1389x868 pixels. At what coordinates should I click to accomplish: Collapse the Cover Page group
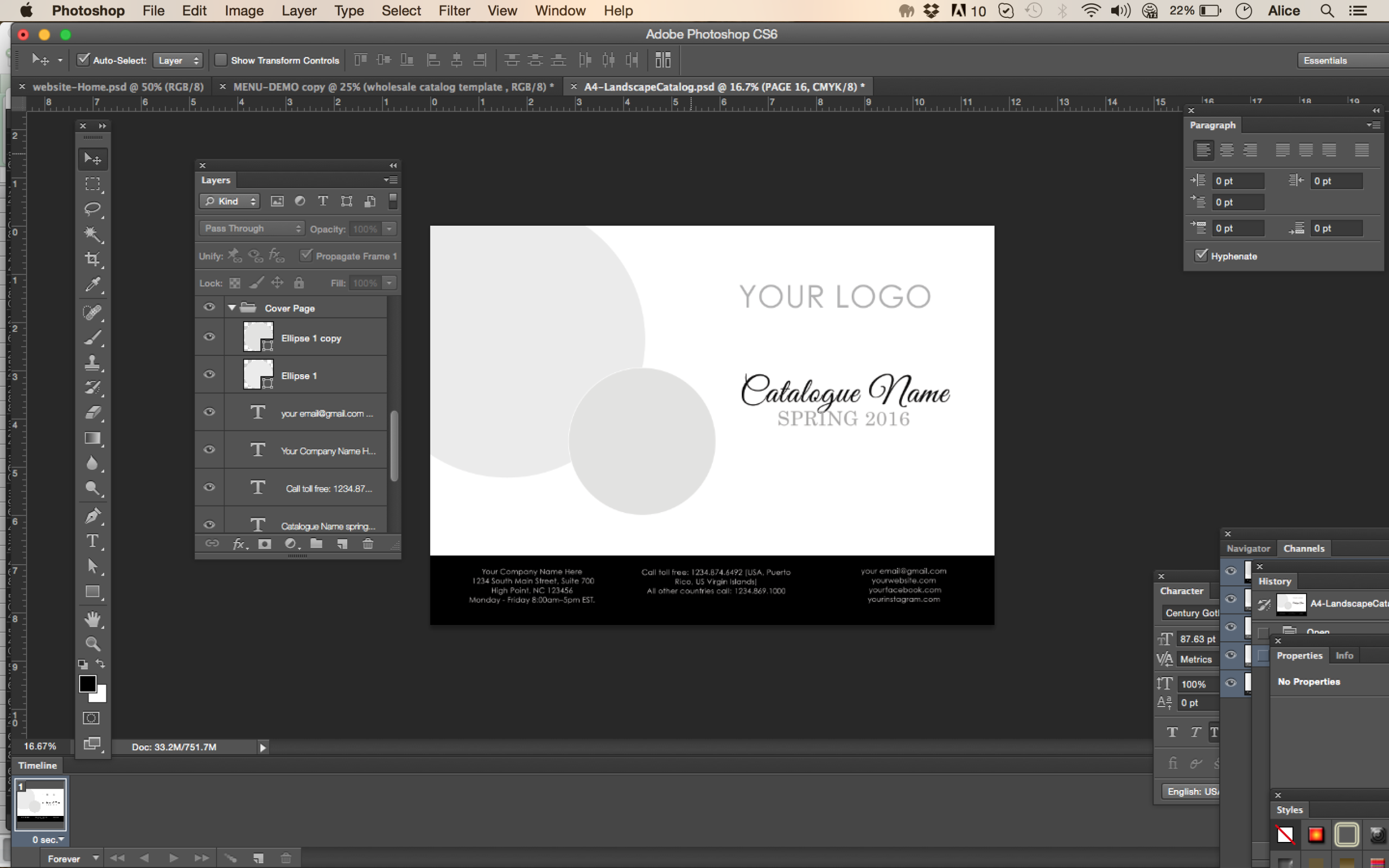tap(232, 308)
